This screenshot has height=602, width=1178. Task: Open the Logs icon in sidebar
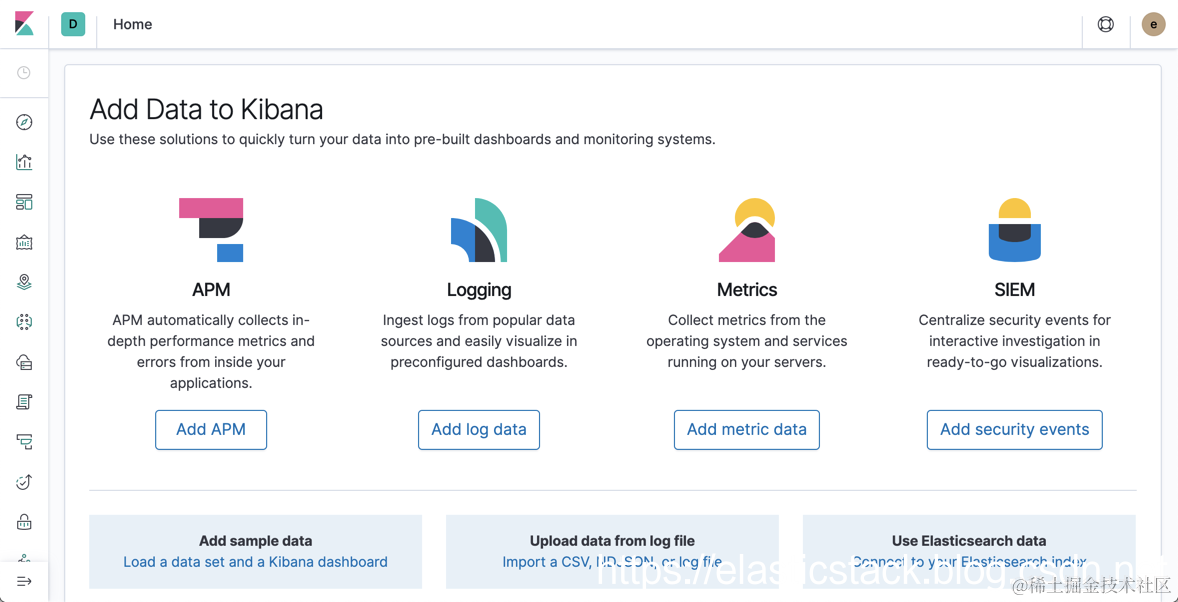click(24, 402)
